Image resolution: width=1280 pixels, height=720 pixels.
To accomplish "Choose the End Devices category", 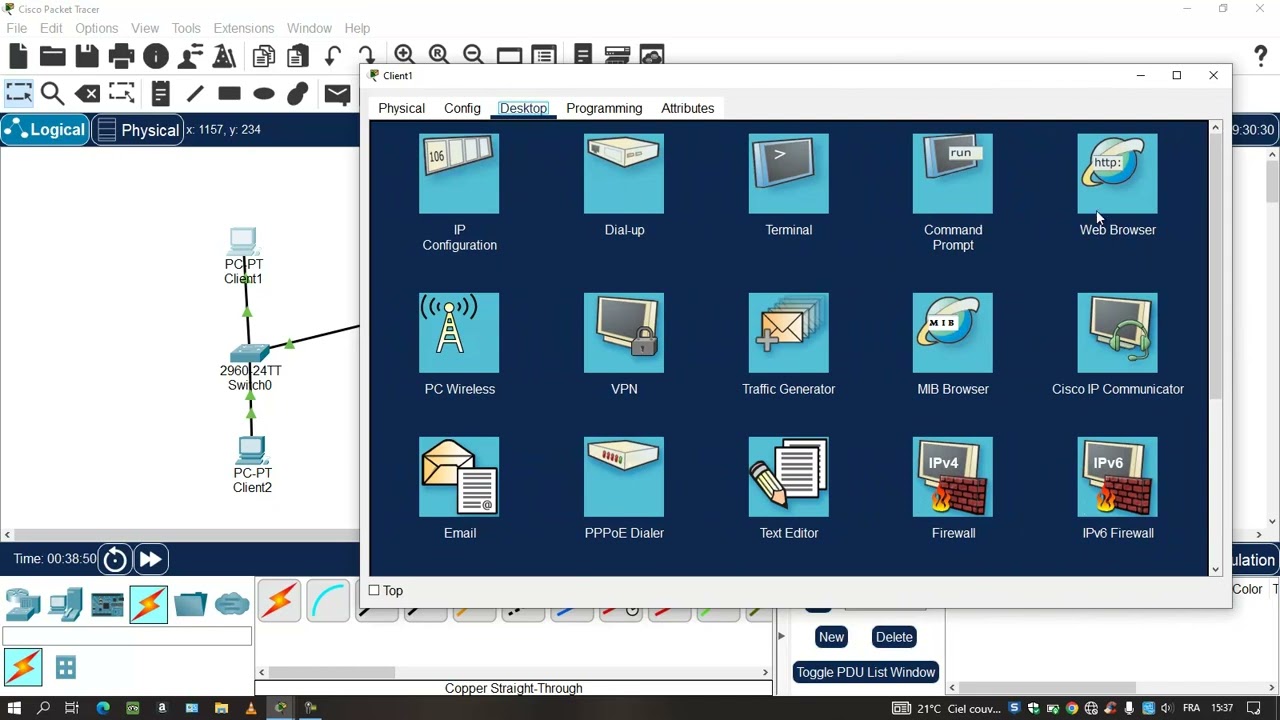I will point(65,605).
